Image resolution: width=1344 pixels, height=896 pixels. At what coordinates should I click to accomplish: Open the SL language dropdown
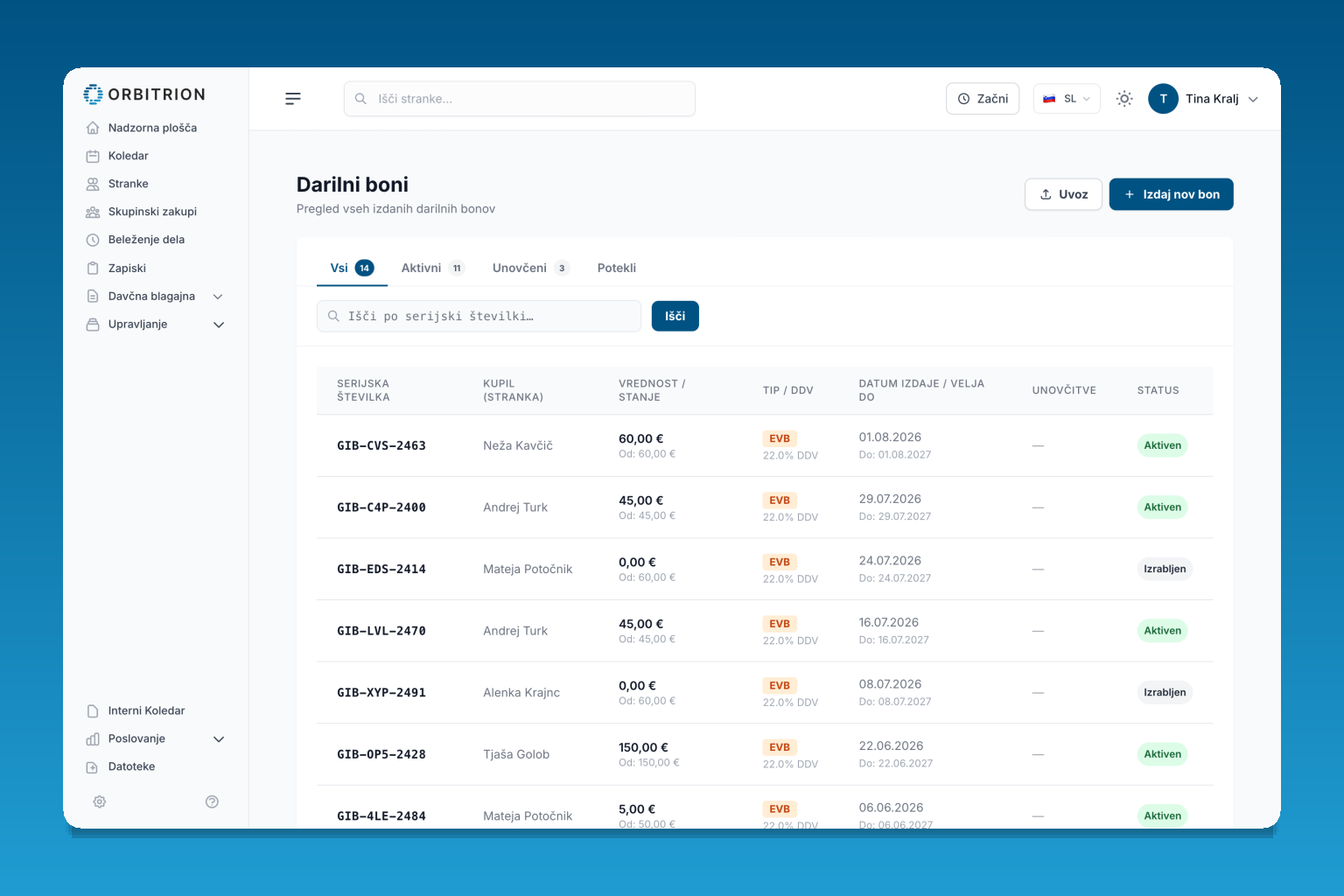[x=1067, y=99]
